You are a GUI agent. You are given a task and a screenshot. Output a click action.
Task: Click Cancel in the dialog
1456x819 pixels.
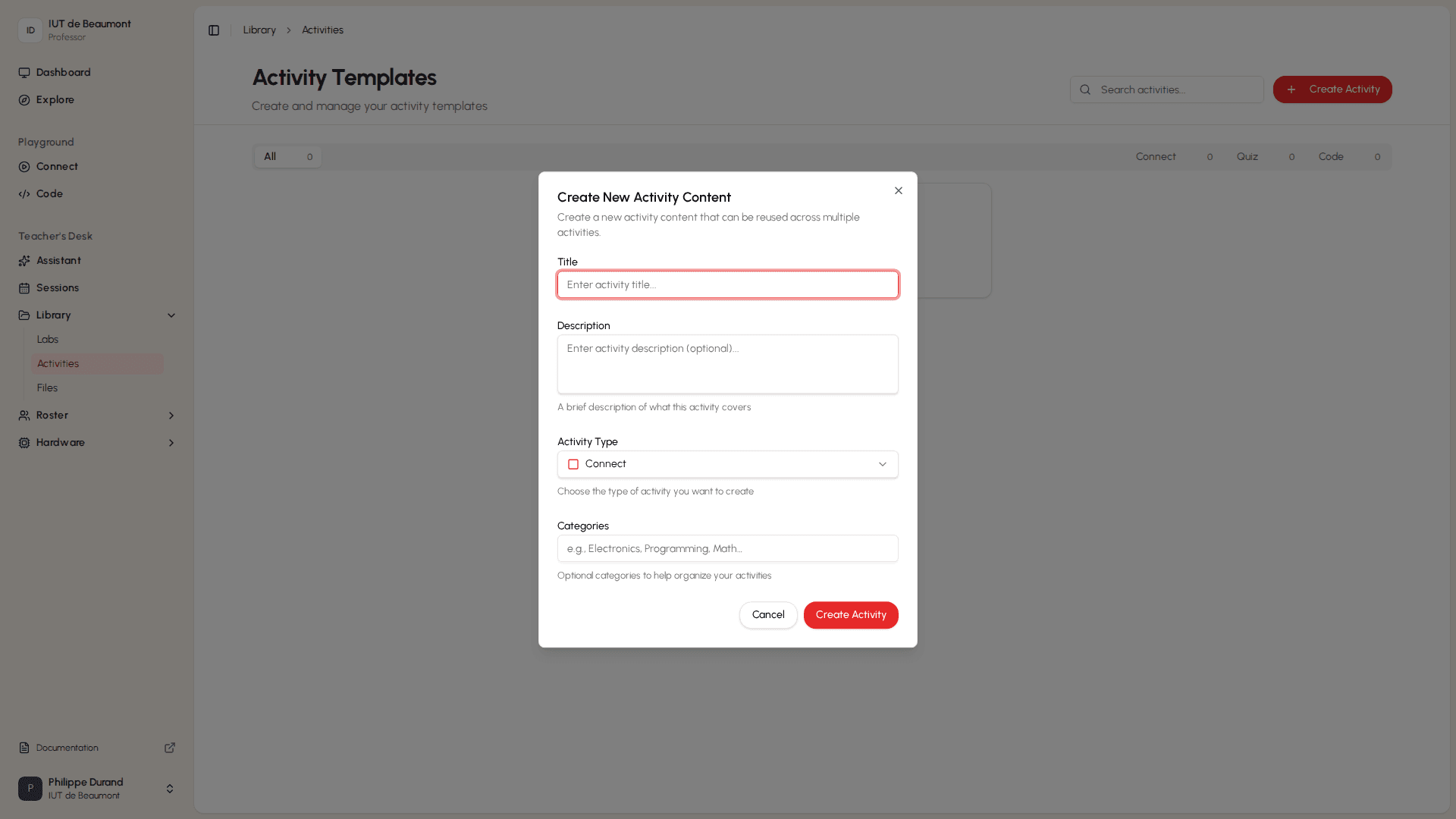coord(768,615)
